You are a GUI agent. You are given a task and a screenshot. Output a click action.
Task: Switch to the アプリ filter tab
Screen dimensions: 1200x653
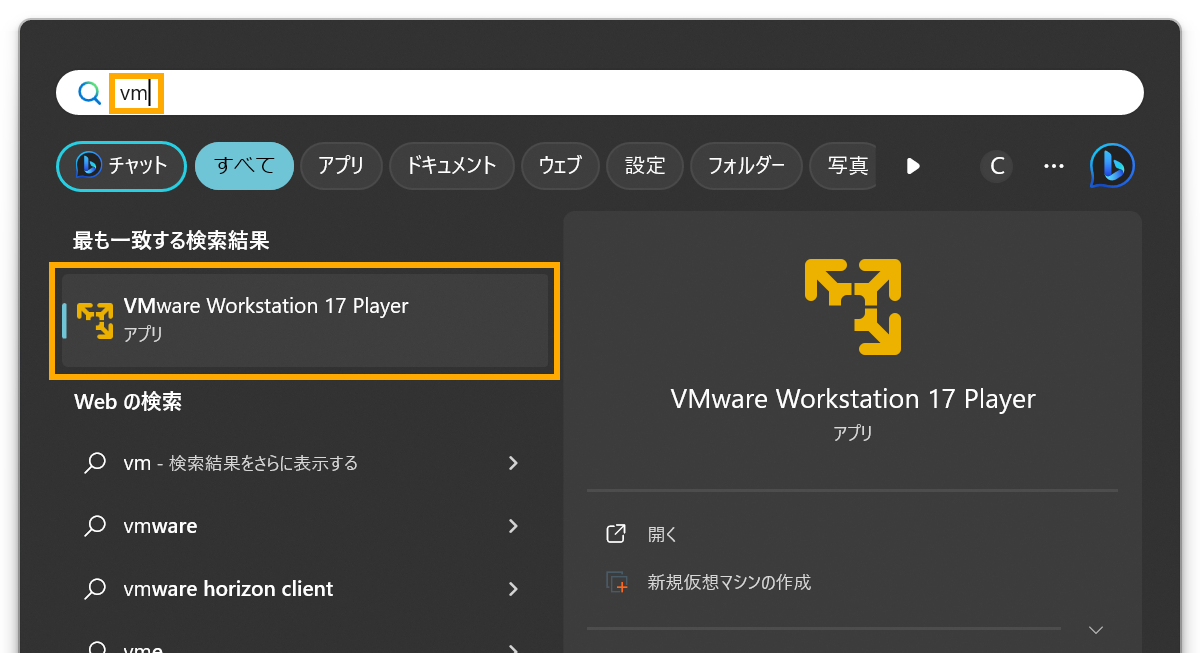(x=341, y=166)
